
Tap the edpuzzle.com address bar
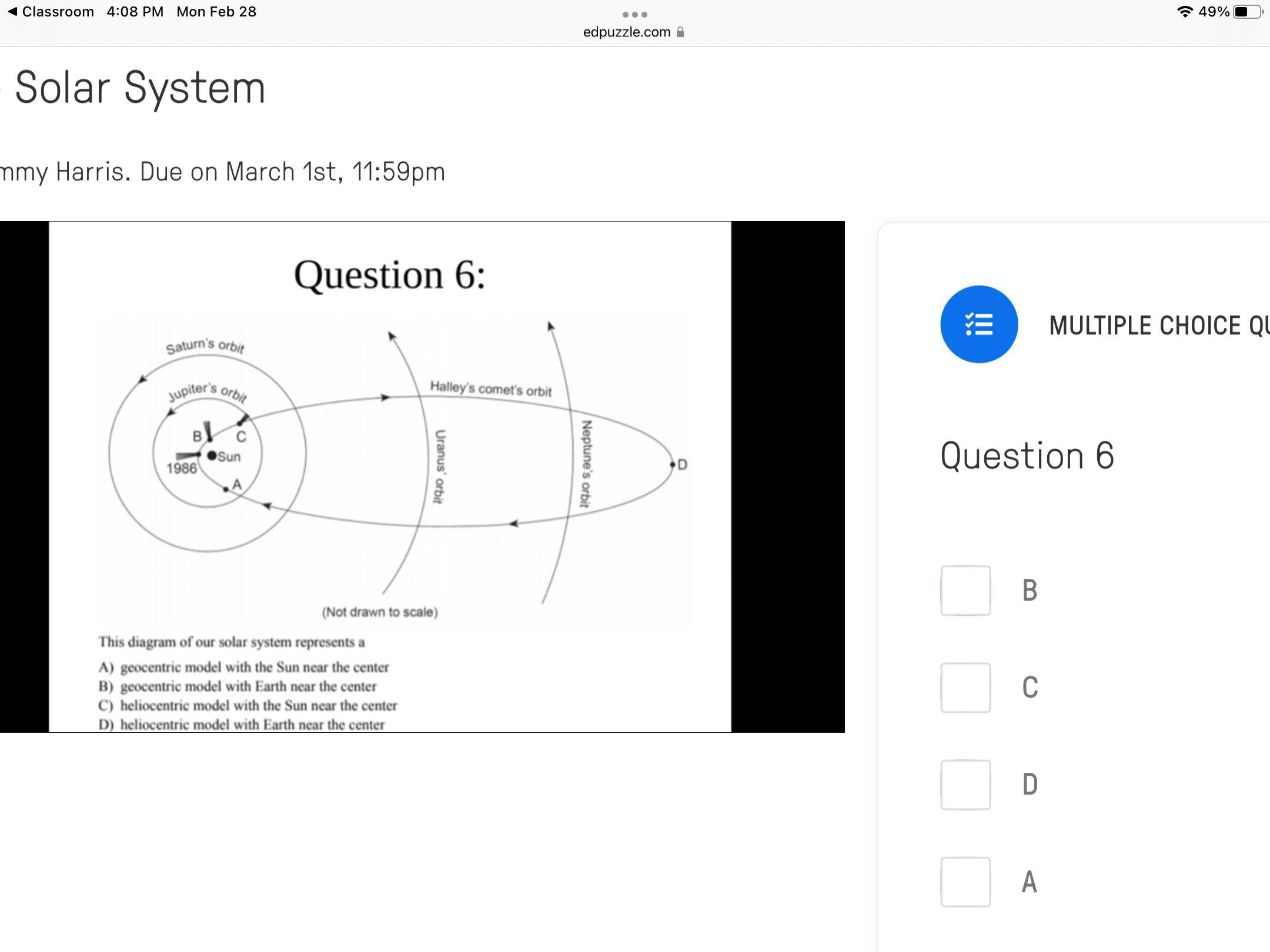(x=627, y=32)
